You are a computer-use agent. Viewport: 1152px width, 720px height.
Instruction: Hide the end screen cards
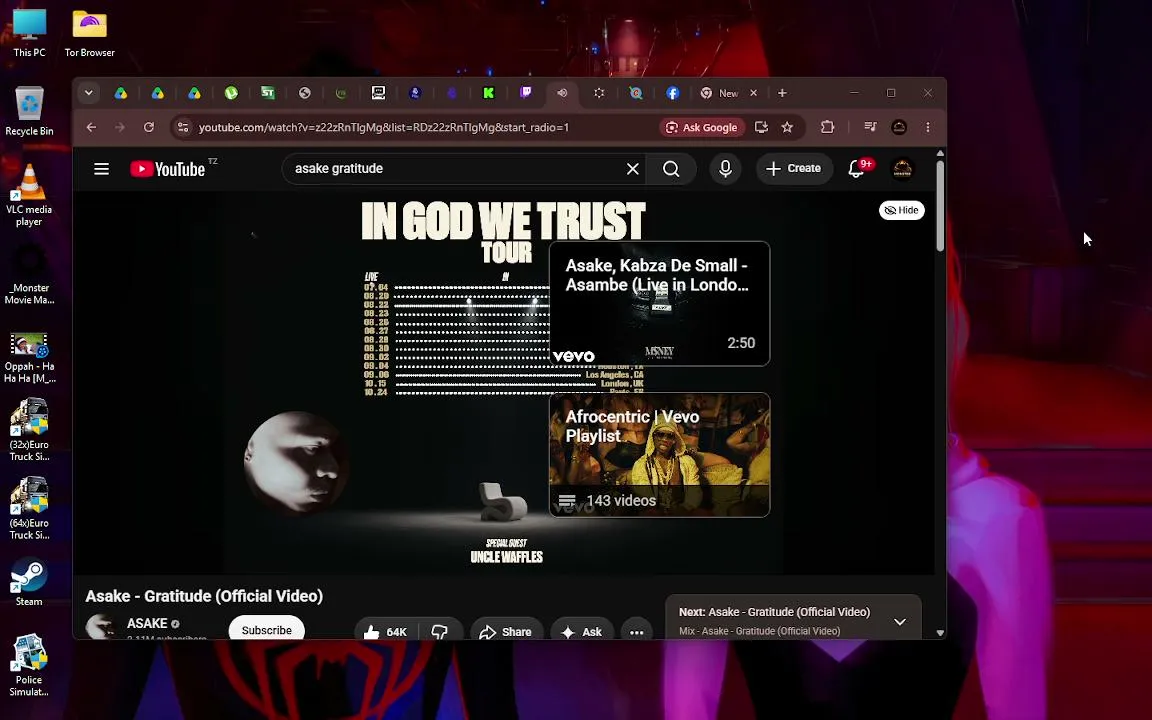pyautogui.click(x=901, y=210)
